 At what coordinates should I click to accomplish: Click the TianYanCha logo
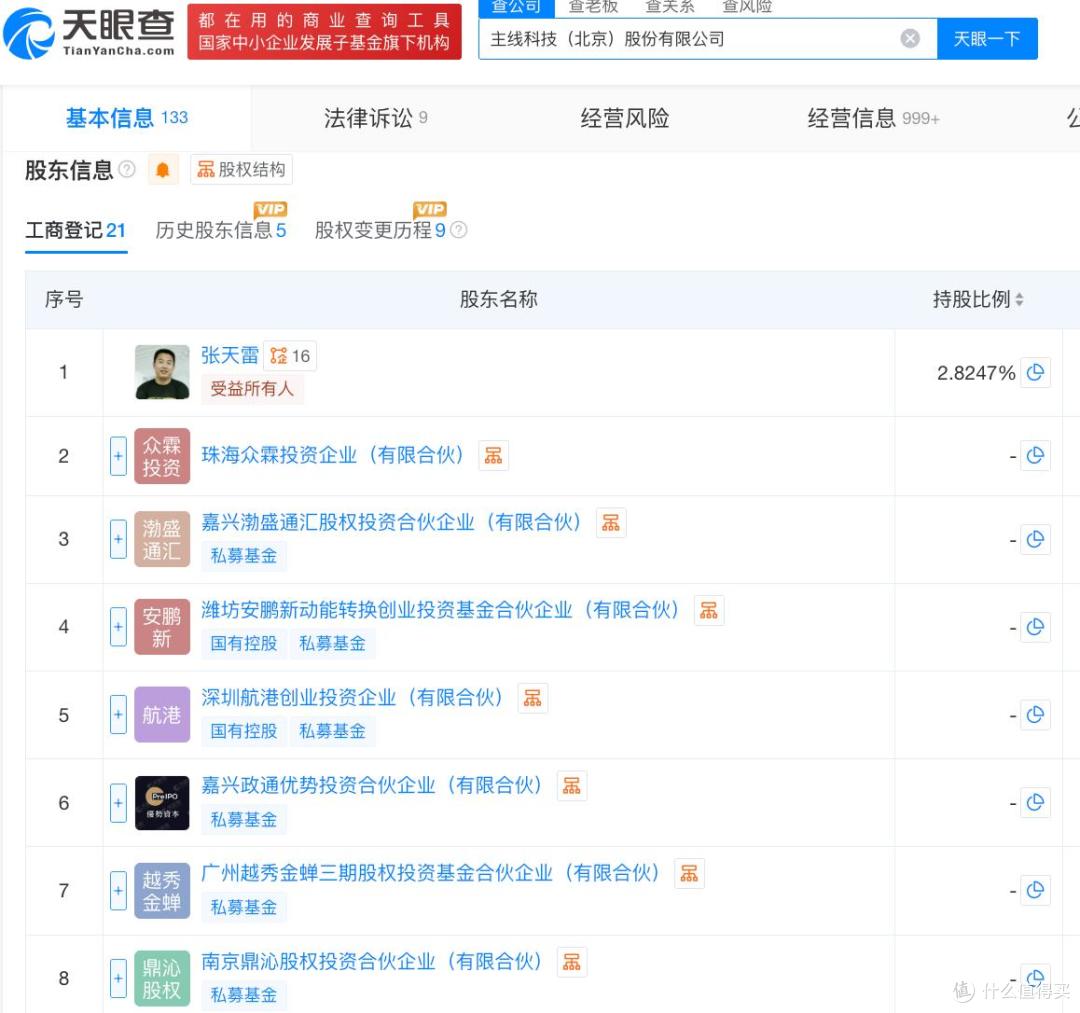pos(89,32)
